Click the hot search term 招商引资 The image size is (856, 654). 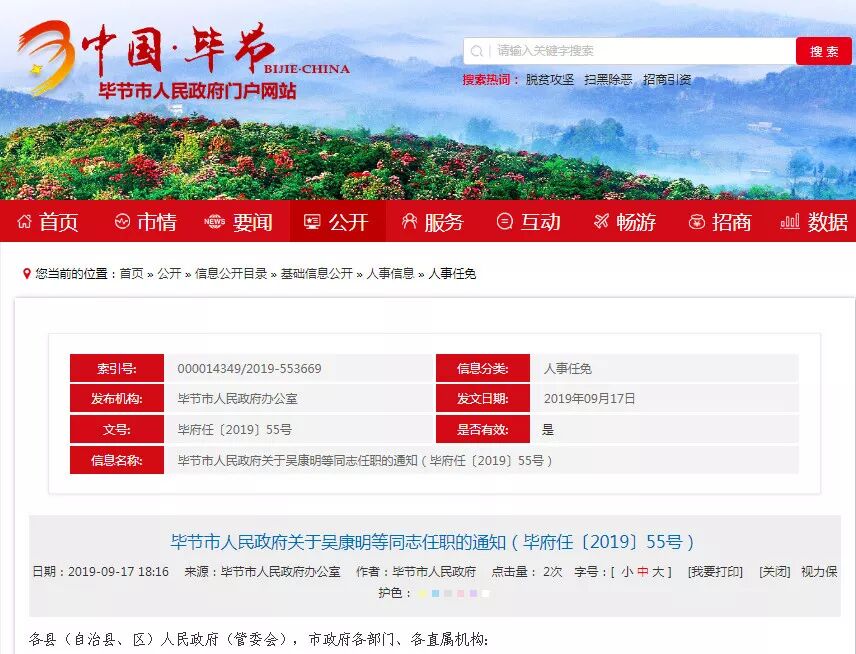667,80
